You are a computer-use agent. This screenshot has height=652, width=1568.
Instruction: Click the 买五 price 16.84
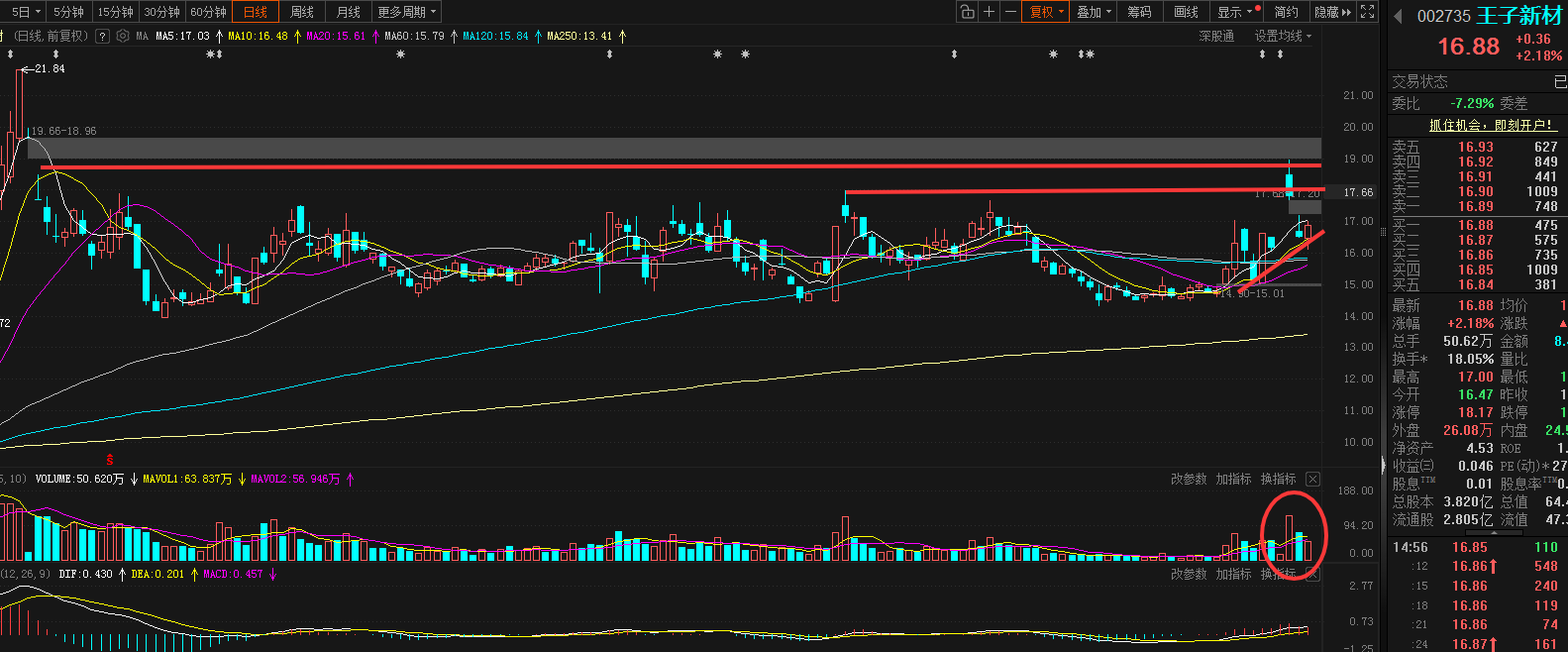click(x=1475, y=284)
